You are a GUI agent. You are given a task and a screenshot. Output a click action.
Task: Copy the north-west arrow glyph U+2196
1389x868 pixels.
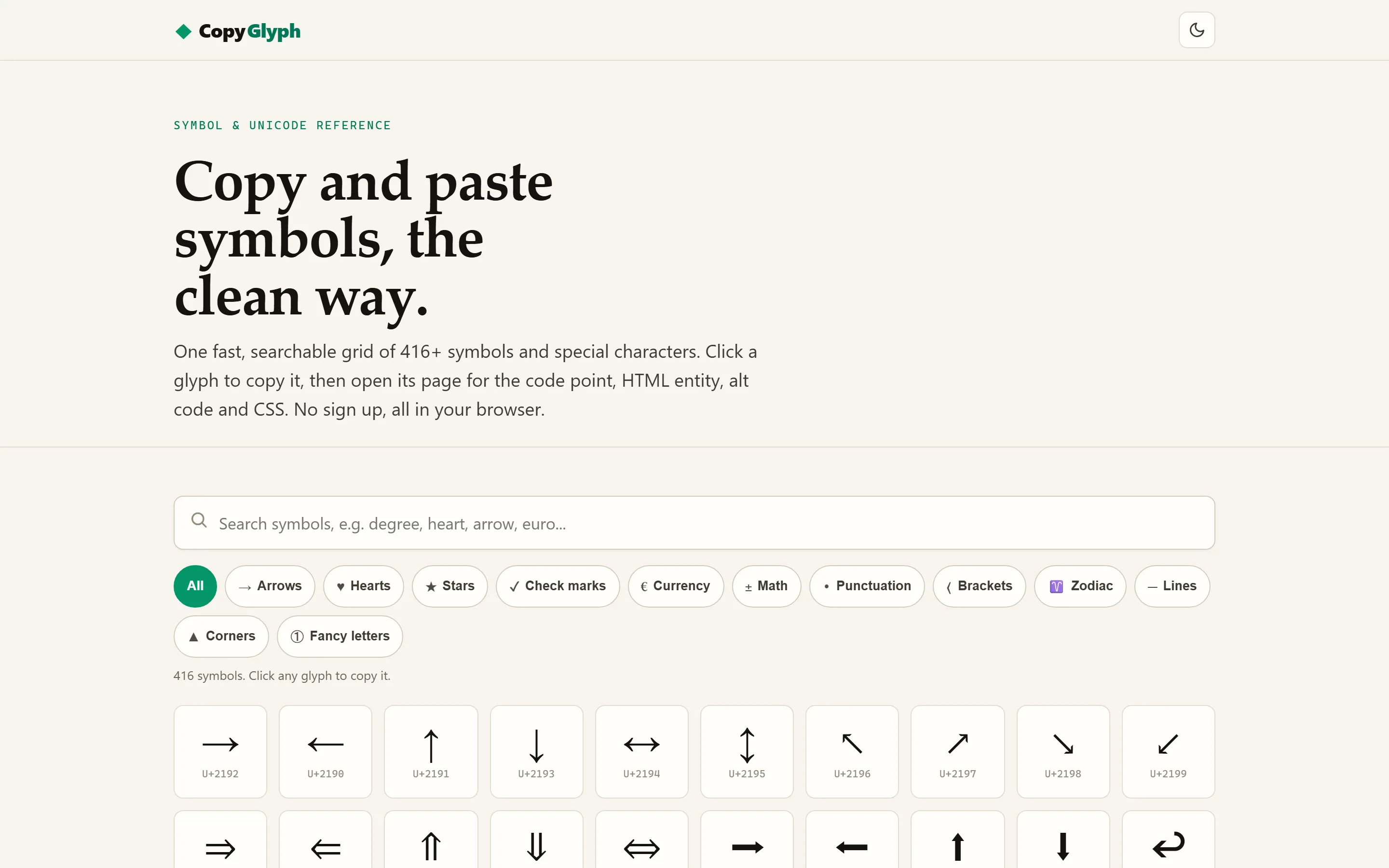(x=852, y=751)
